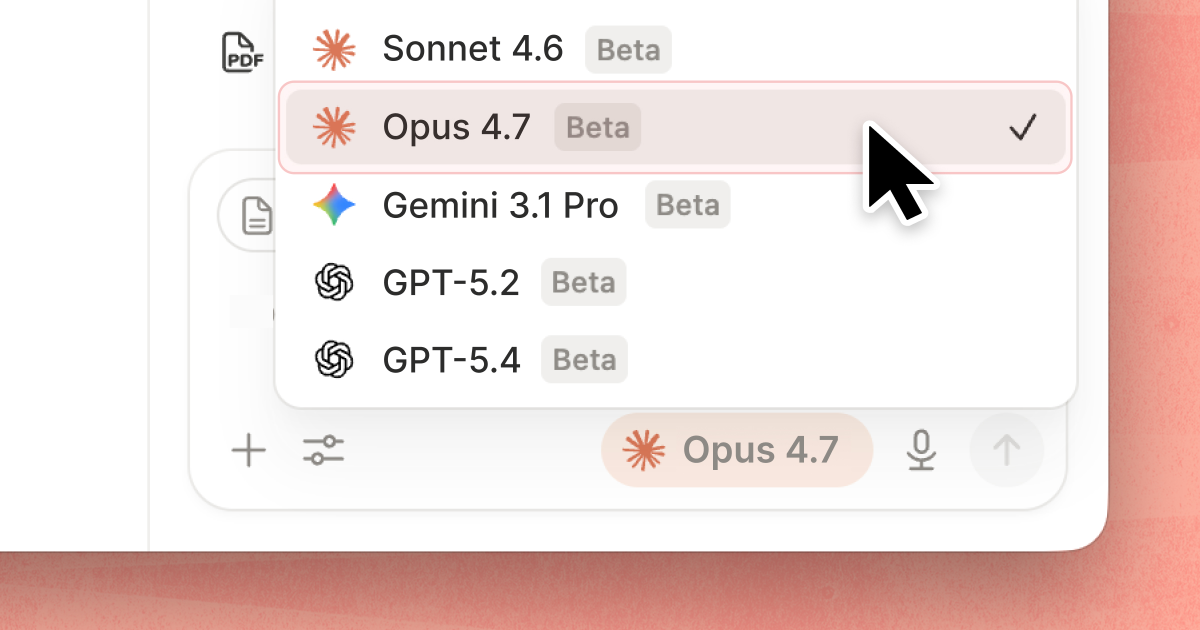Image resolution: width=1200 pixels, height=630 pixels.
Task: Pick GPT-5.4 from the dropdown list
Action: pos(675,359)
